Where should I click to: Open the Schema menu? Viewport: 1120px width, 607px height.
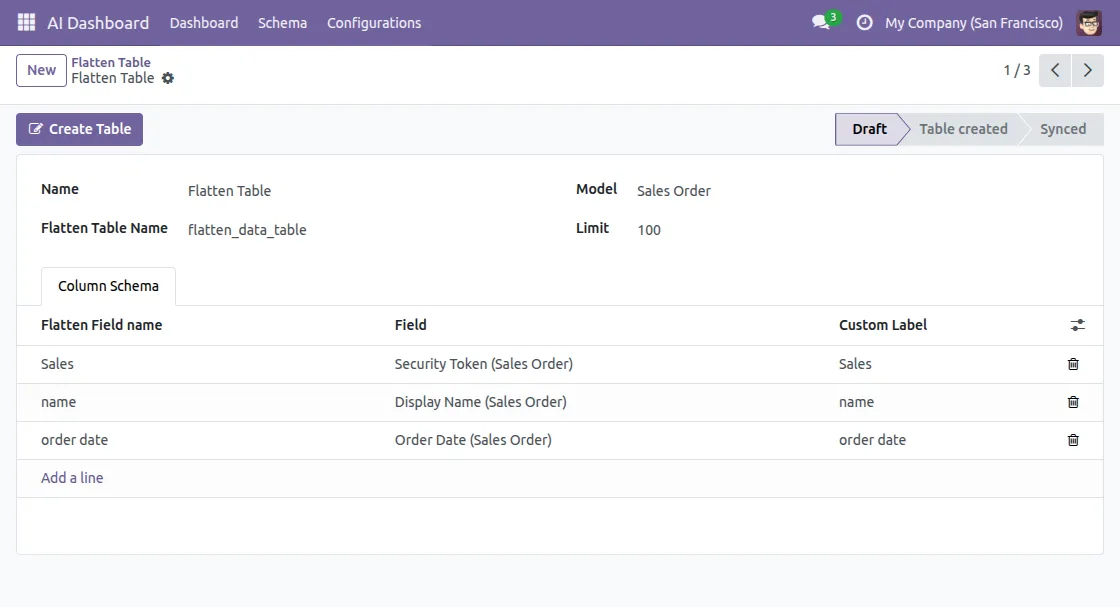click(282, 22)
